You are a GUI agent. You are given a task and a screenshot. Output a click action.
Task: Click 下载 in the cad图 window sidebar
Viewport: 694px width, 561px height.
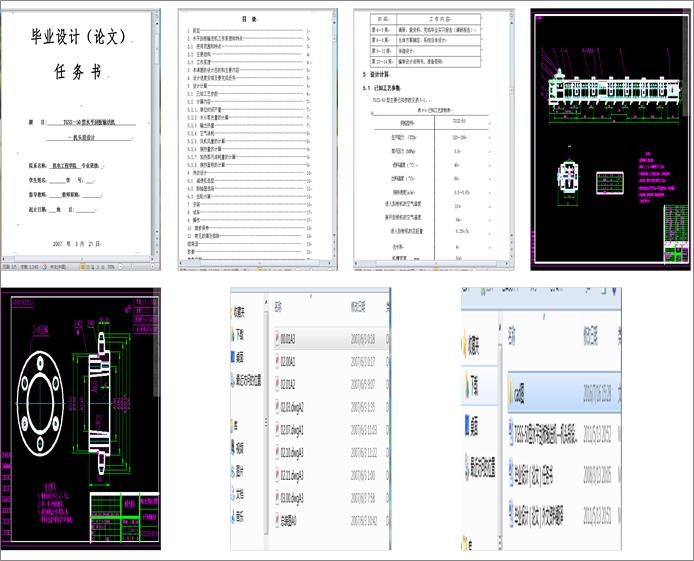click(474, 384)
